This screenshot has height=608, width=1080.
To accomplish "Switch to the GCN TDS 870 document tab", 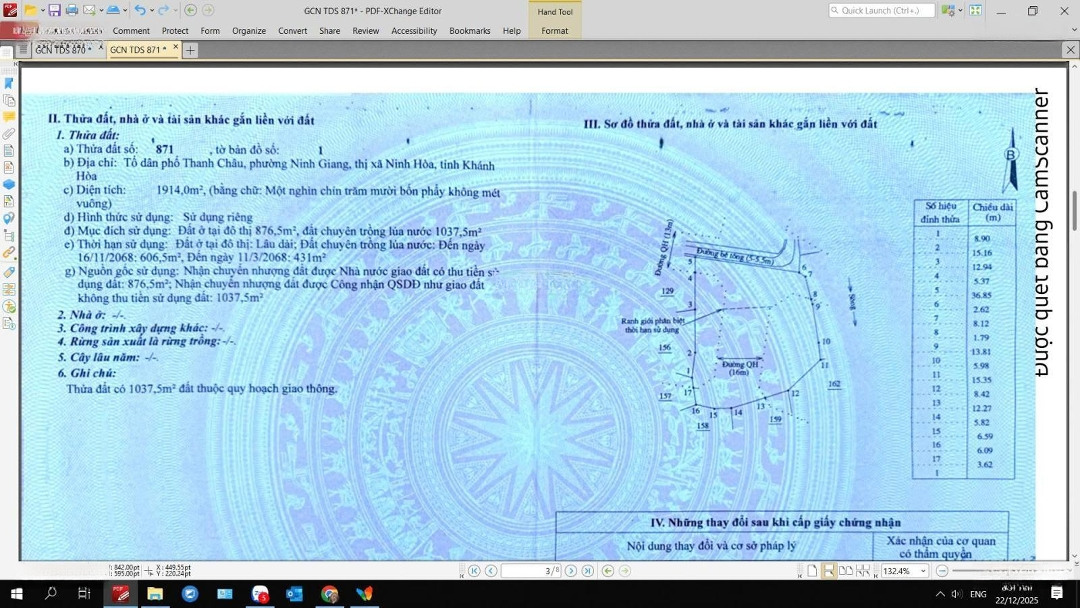I will pos(63,49).
